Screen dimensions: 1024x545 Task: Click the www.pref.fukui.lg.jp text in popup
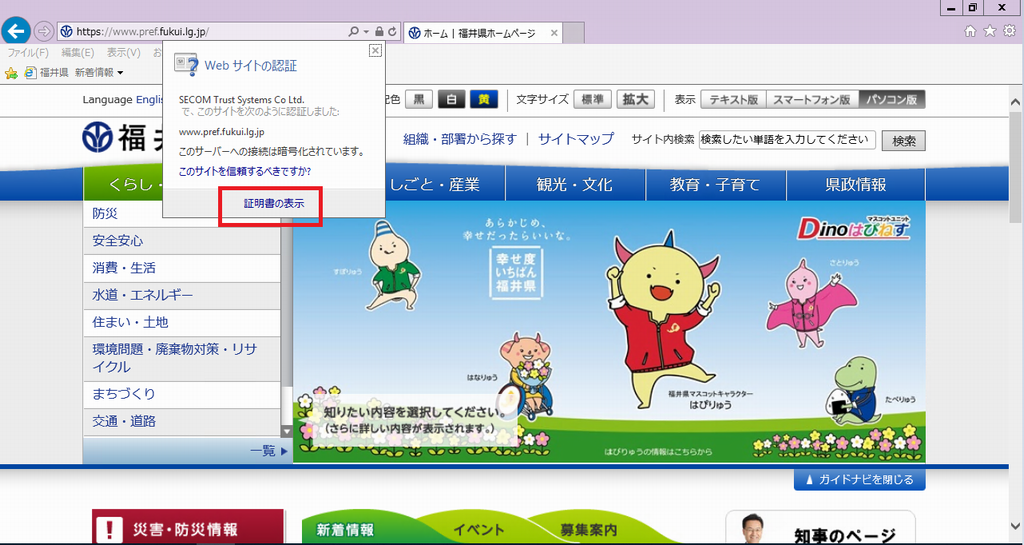(221, 132)
